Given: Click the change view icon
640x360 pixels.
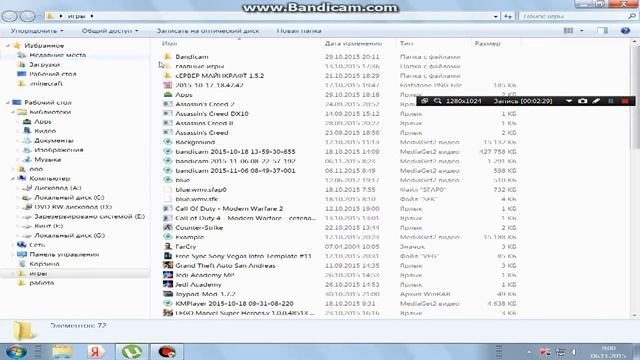Looking at the screenshot, I should pos(568,31).
